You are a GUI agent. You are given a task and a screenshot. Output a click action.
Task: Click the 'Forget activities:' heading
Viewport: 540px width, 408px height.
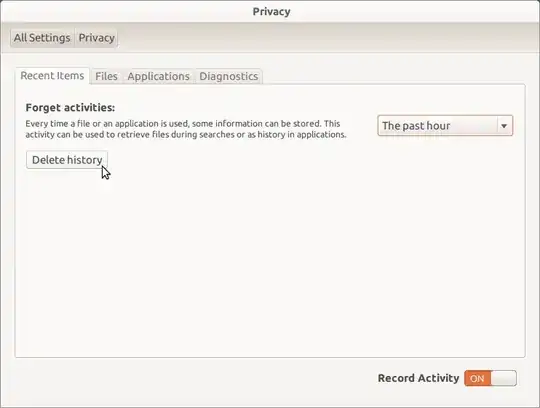70,107
